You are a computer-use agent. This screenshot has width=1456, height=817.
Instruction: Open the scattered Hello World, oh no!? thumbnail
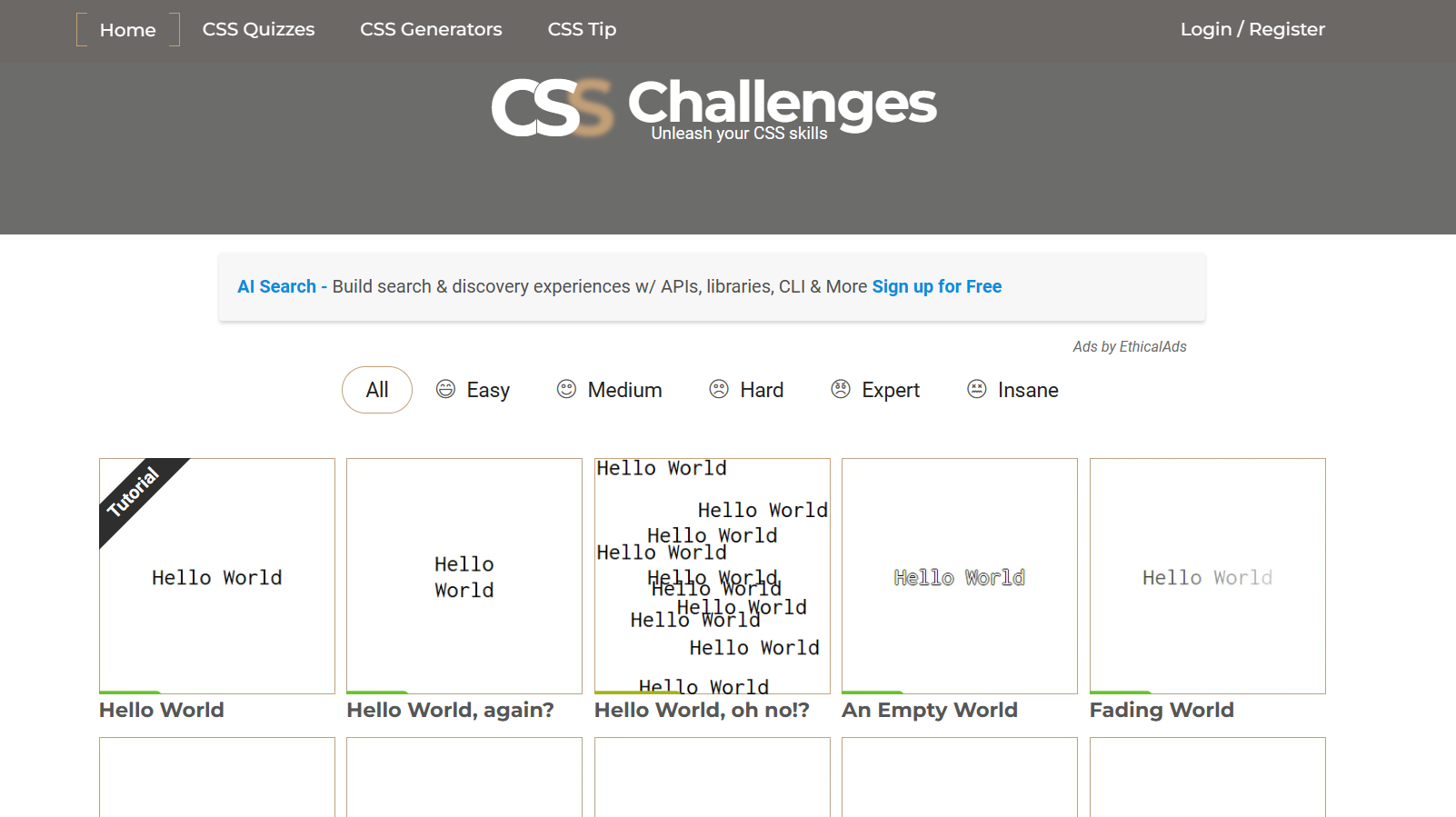tap(713, 576)
